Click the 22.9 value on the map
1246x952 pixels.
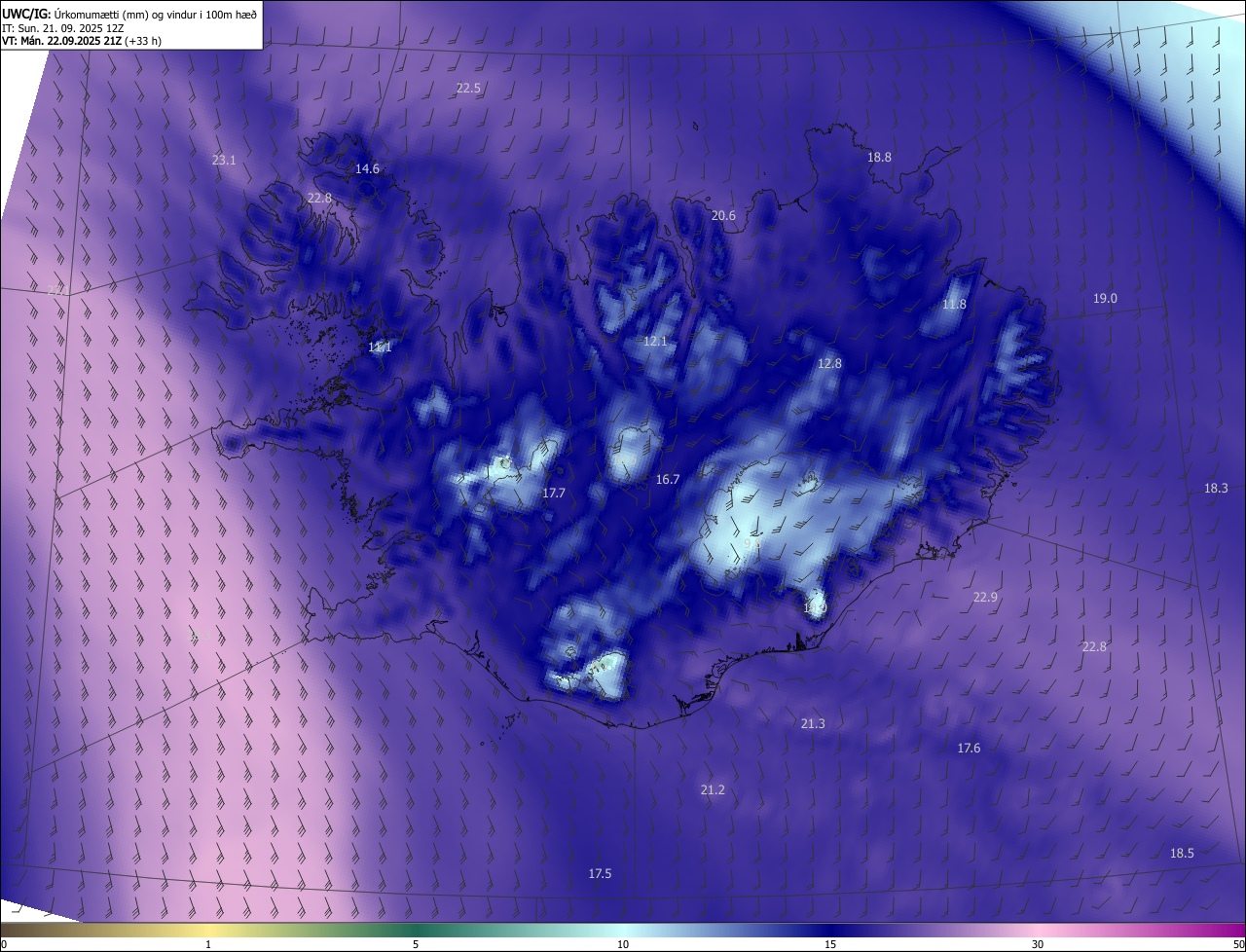[985, 597]
